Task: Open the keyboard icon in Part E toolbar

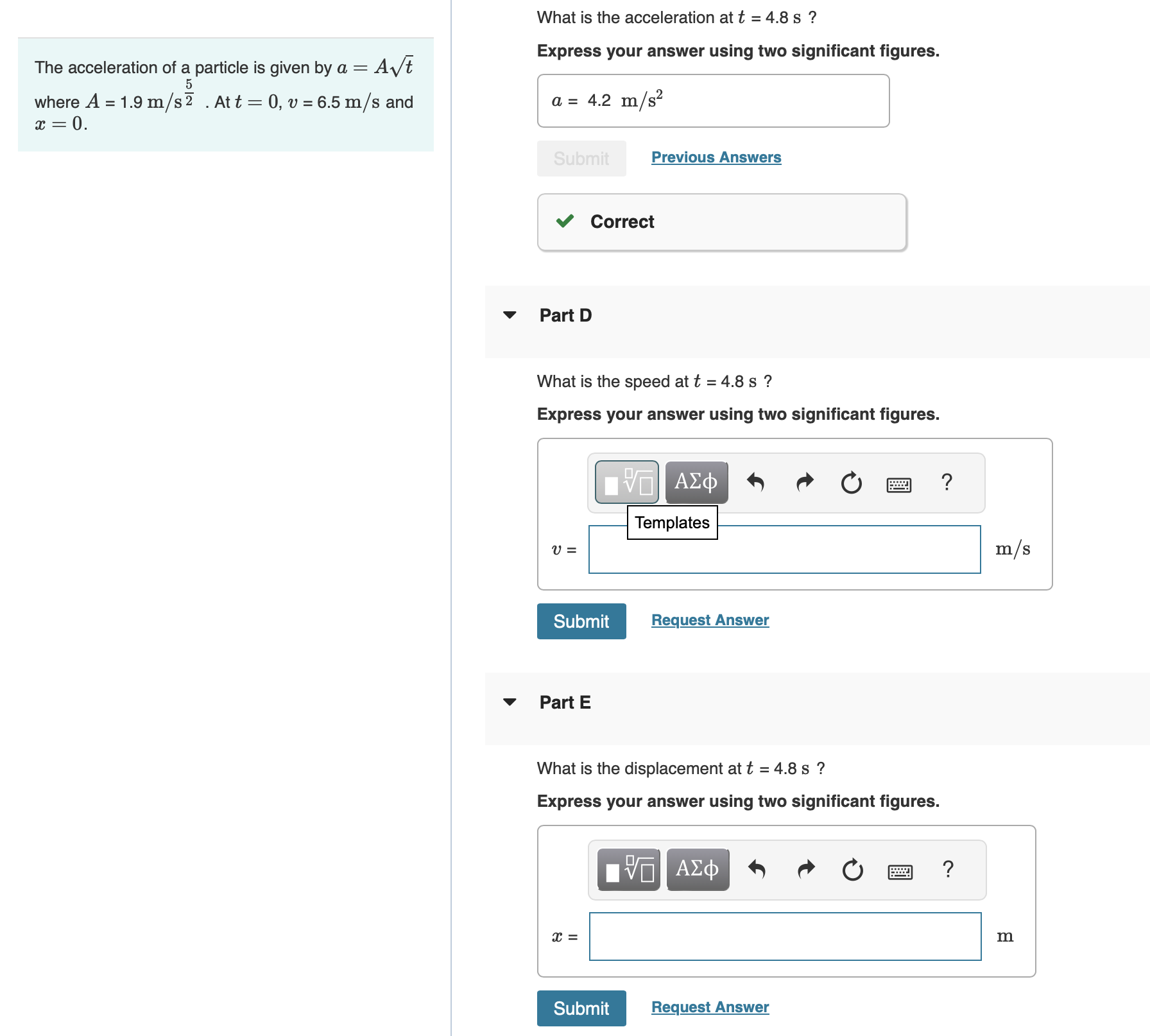Action: (900, 872)
